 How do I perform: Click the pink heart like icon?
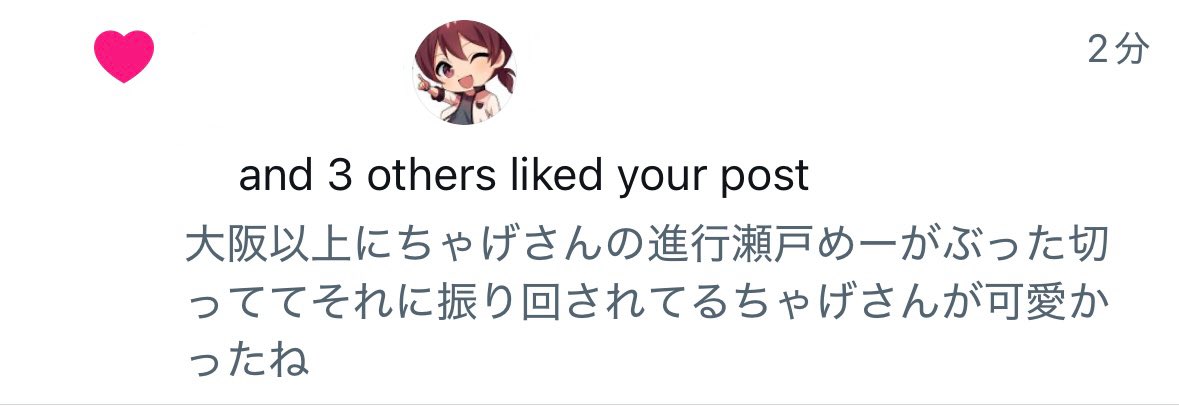click(124, 56)
